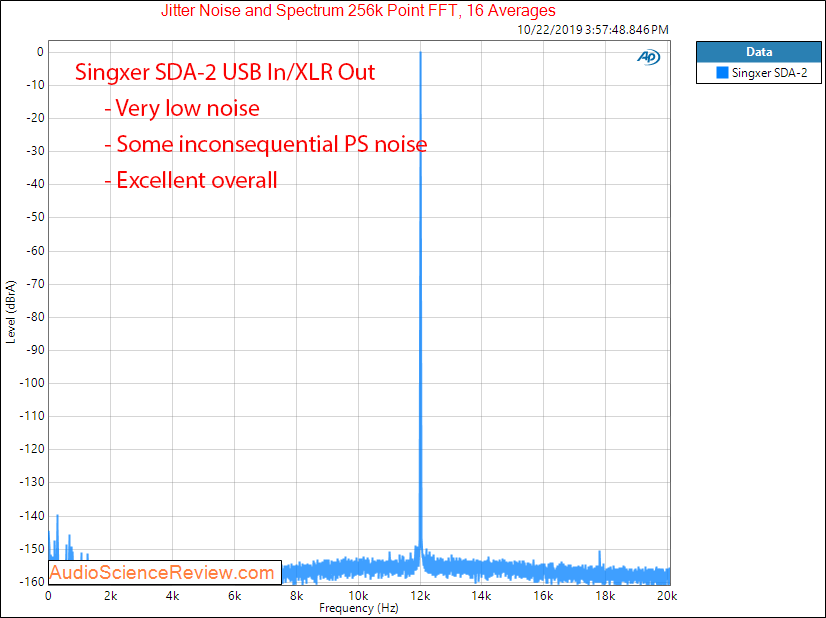Image resolution: width=826 pixels, height=618 pixels.
Task: Click the Frequency (Hz) axis label
Action: coord(358,608)
